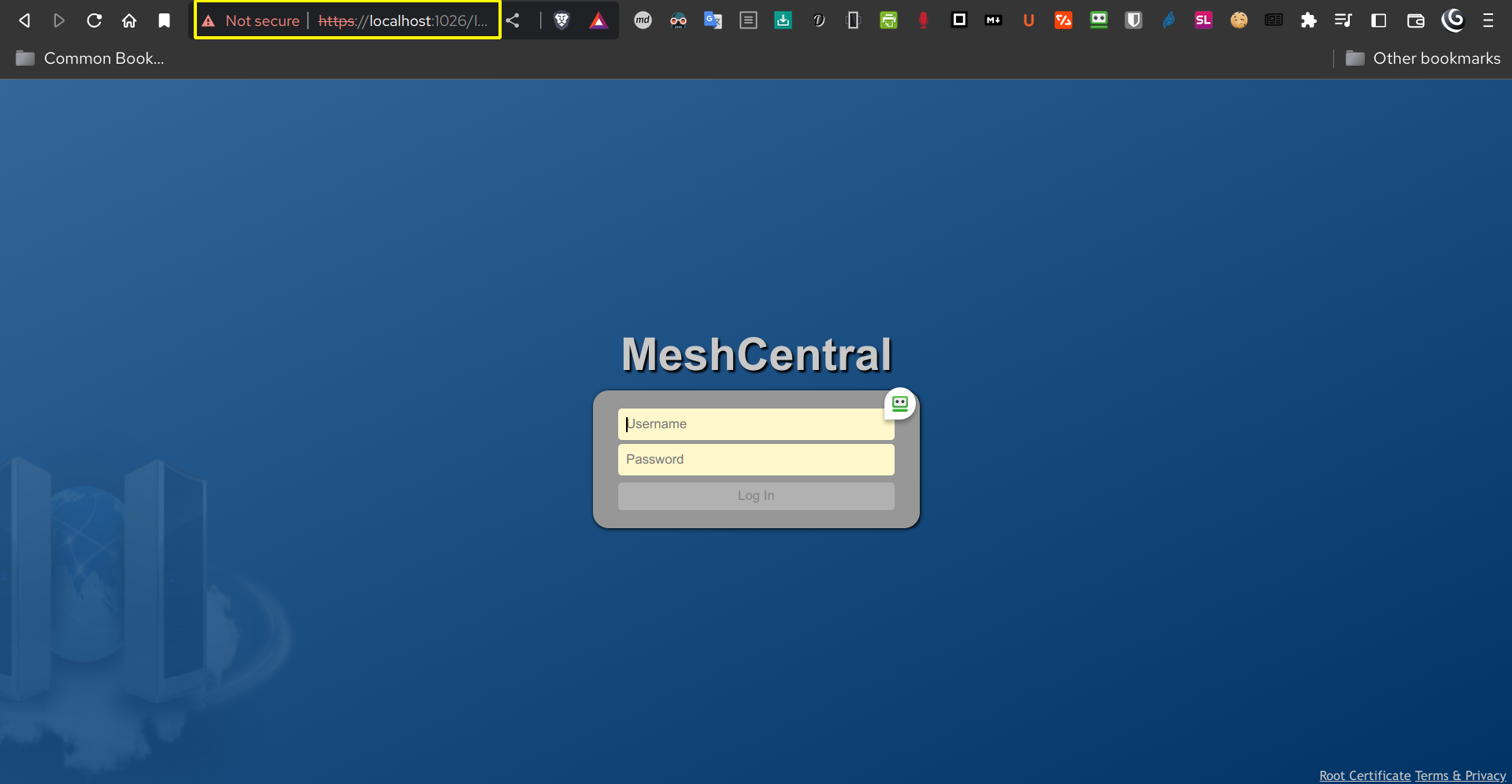Click the black and white M↓ Markdown extension icon
This screenshot has height=784, width=1512.
(x=994, y=20)
